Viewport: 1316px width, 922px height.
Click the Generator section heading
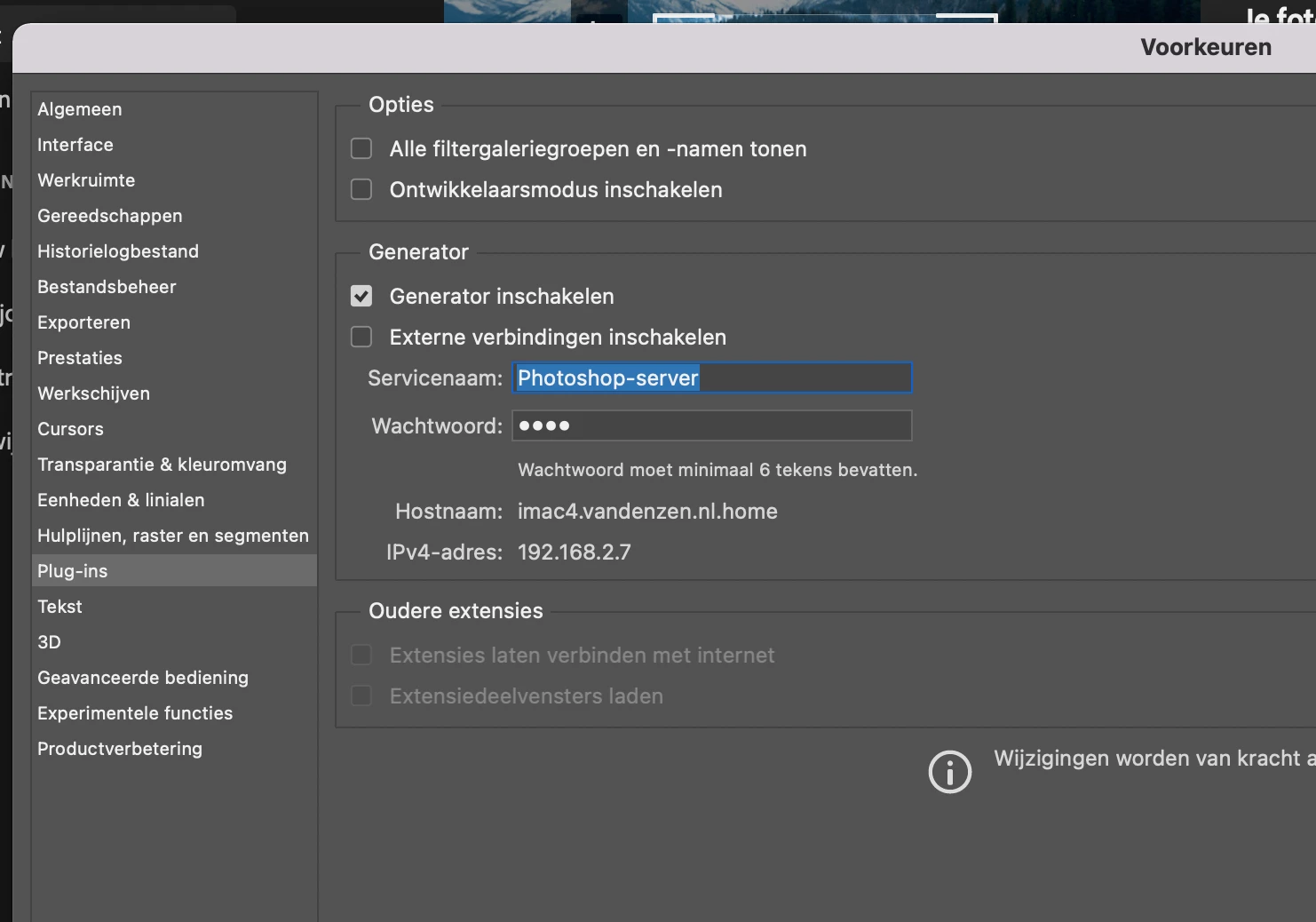[418, 252]
